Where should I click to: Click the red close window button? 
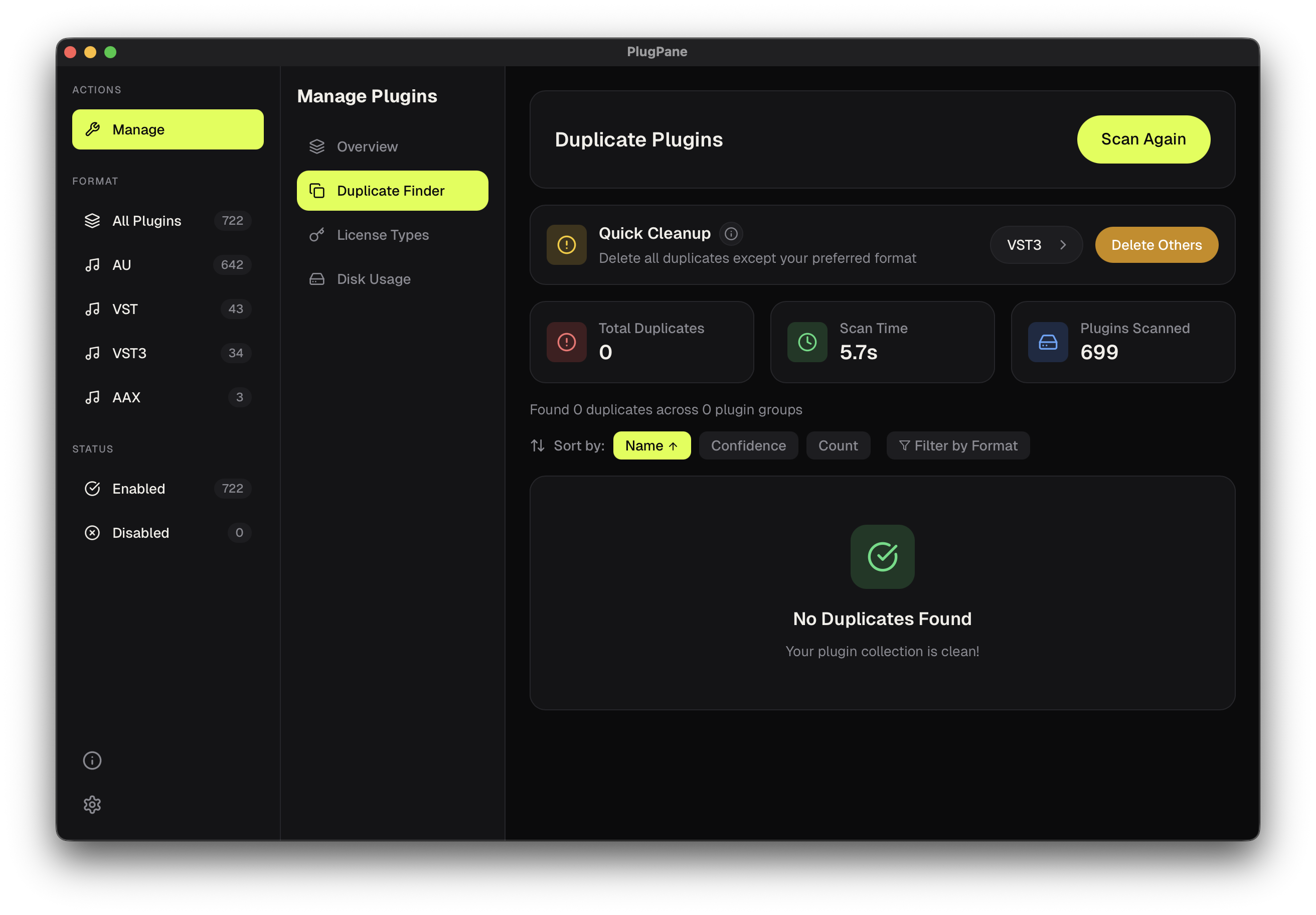tap(71, 52)
